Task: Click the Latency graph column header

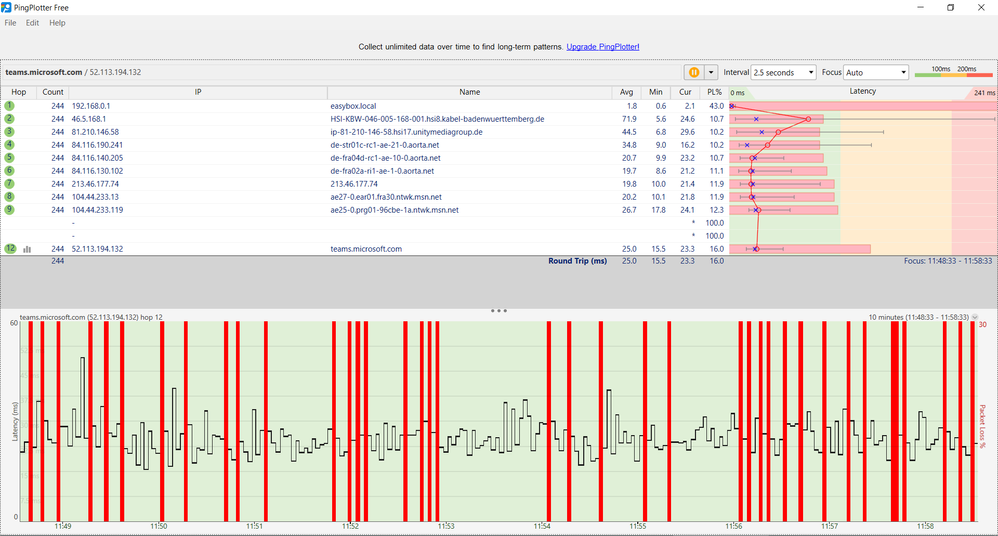Action: 862,92
